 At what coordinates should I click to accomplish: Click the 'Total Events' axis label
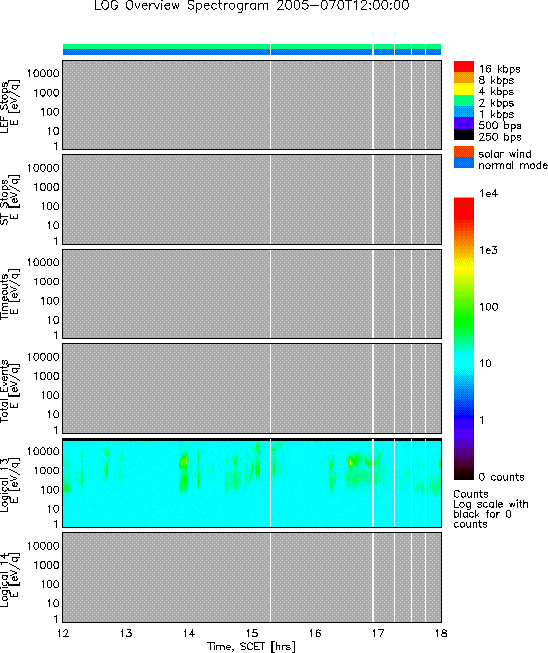tap(5, 391)
